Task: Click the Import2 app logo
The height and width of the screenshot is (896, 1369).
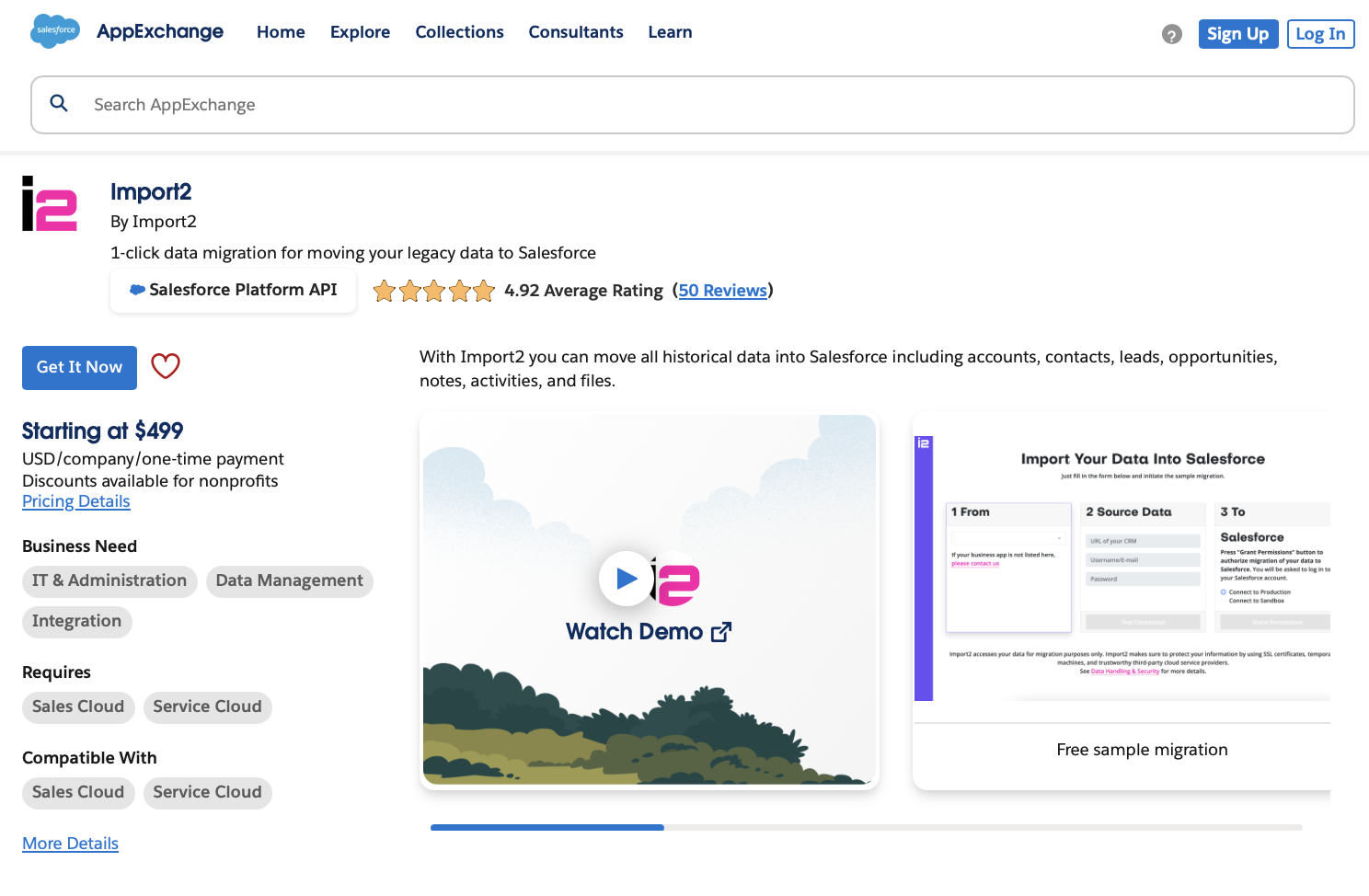Action: click(x=49, y=207)
